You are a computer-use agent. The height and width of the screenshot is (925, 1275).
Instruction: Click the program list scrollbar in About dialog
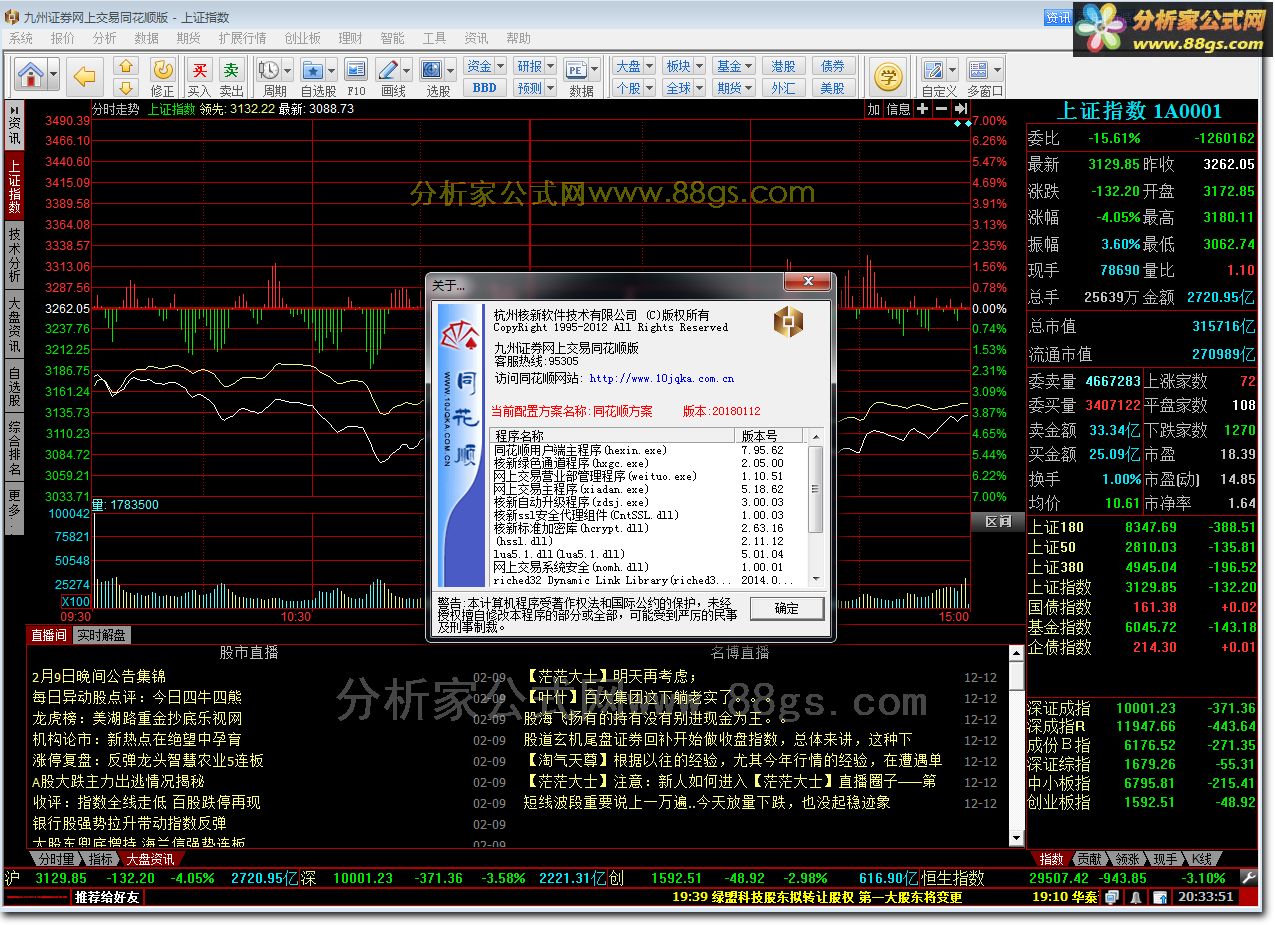pos(816,508)
